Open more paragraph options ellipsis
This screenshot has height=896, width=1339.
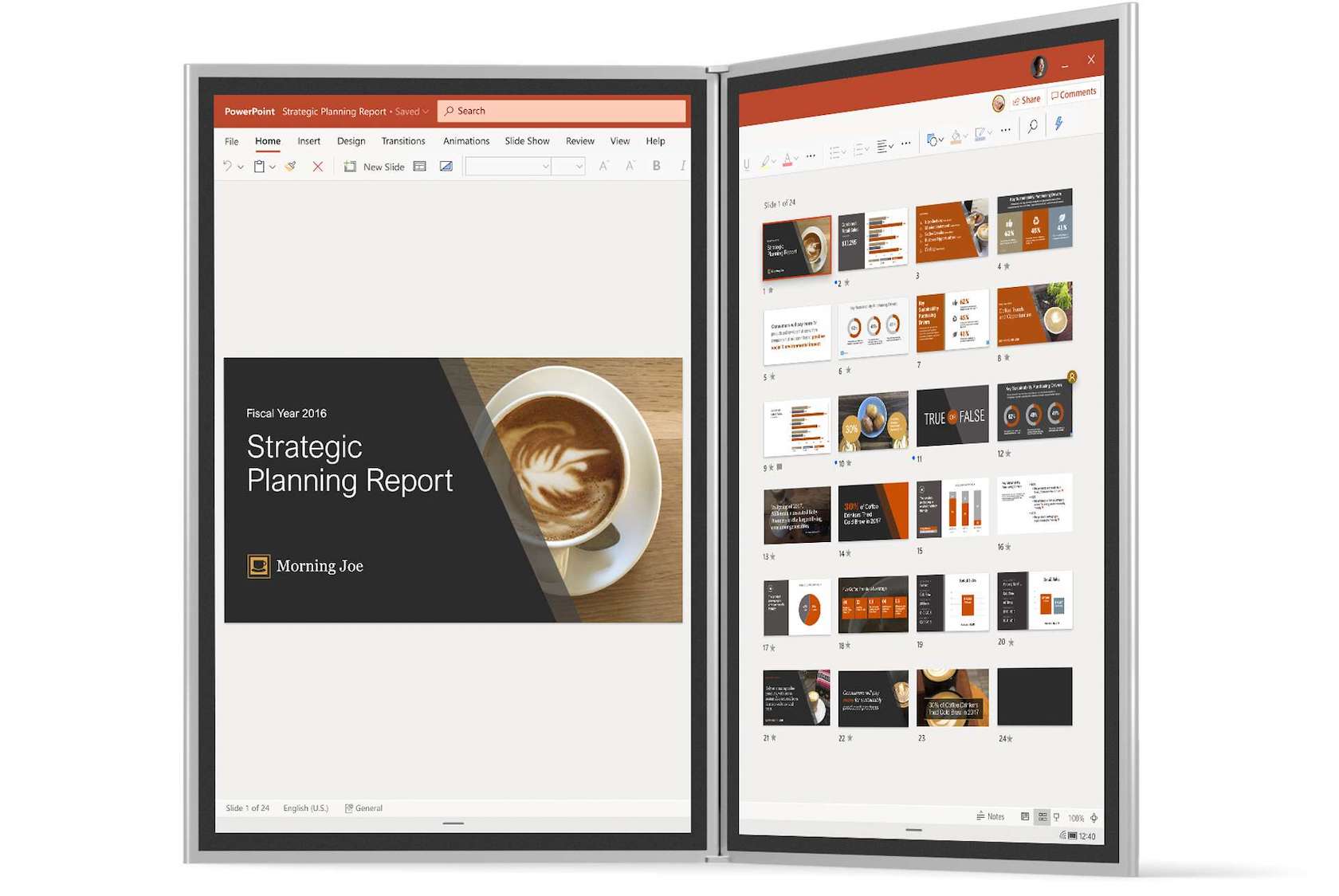[x=906, y=143]
